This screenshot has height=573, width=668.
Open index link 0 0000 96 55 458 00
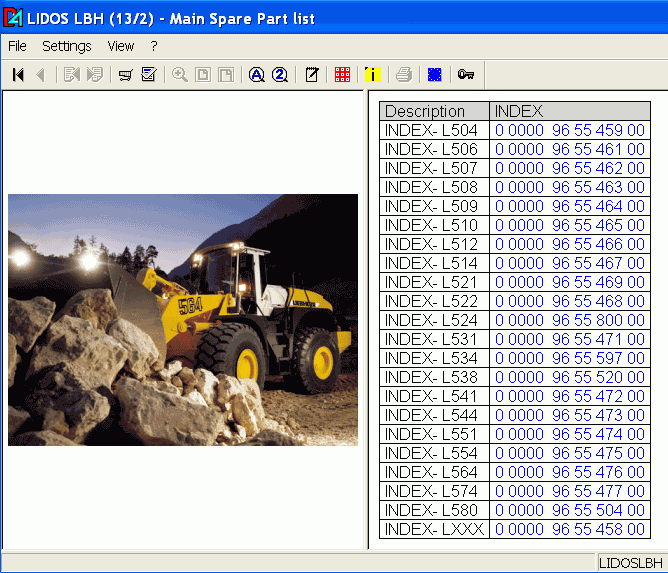(570, 529)
